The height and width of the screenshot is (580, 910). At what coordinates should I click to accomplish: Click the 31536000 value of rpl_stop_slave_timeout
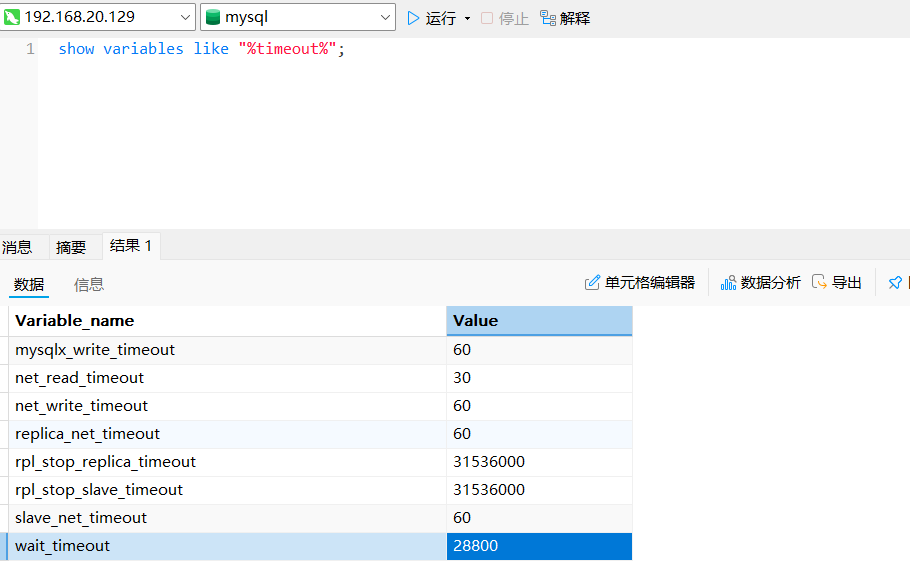click(539, 490)
